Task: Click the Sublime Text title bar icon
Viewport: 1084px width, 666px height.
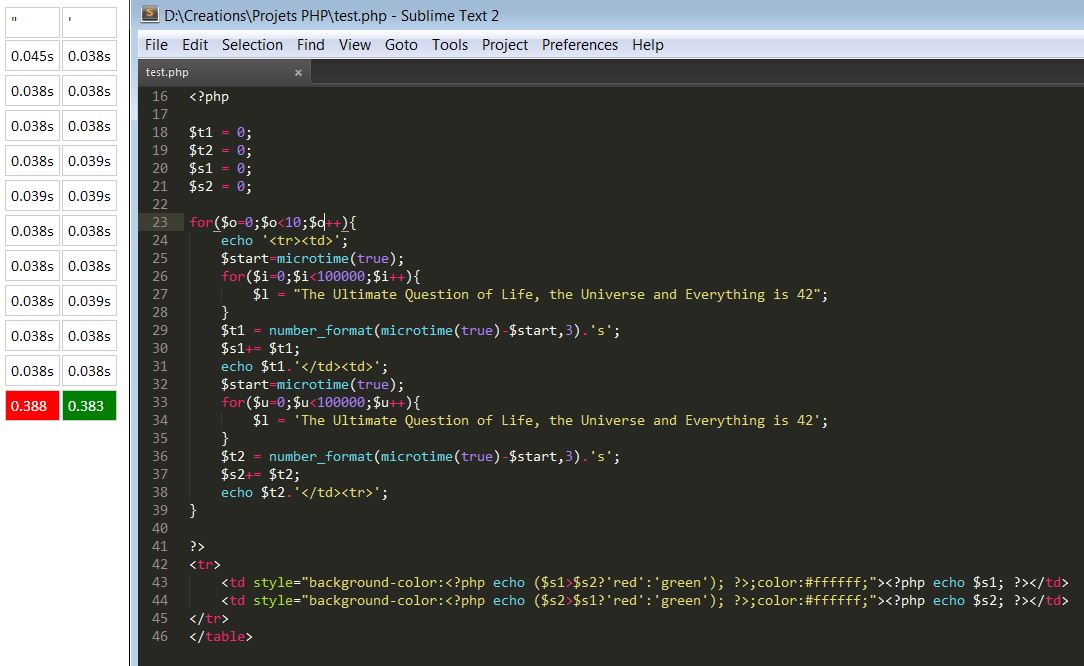Action: click(148, 14)
